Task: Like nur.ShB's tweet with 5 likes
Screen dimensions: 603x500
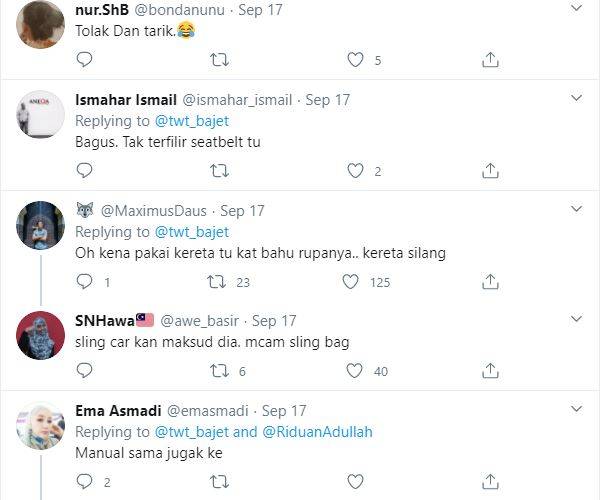Action: pyautogui.click(x=354, y=60)
